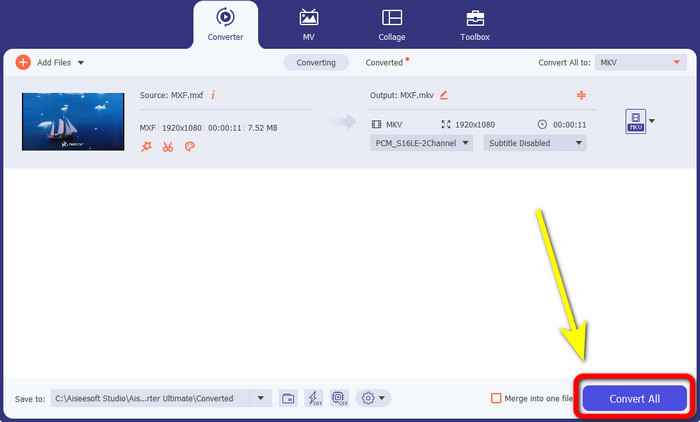Open the Subtitle Disabled dropdown

535,143
